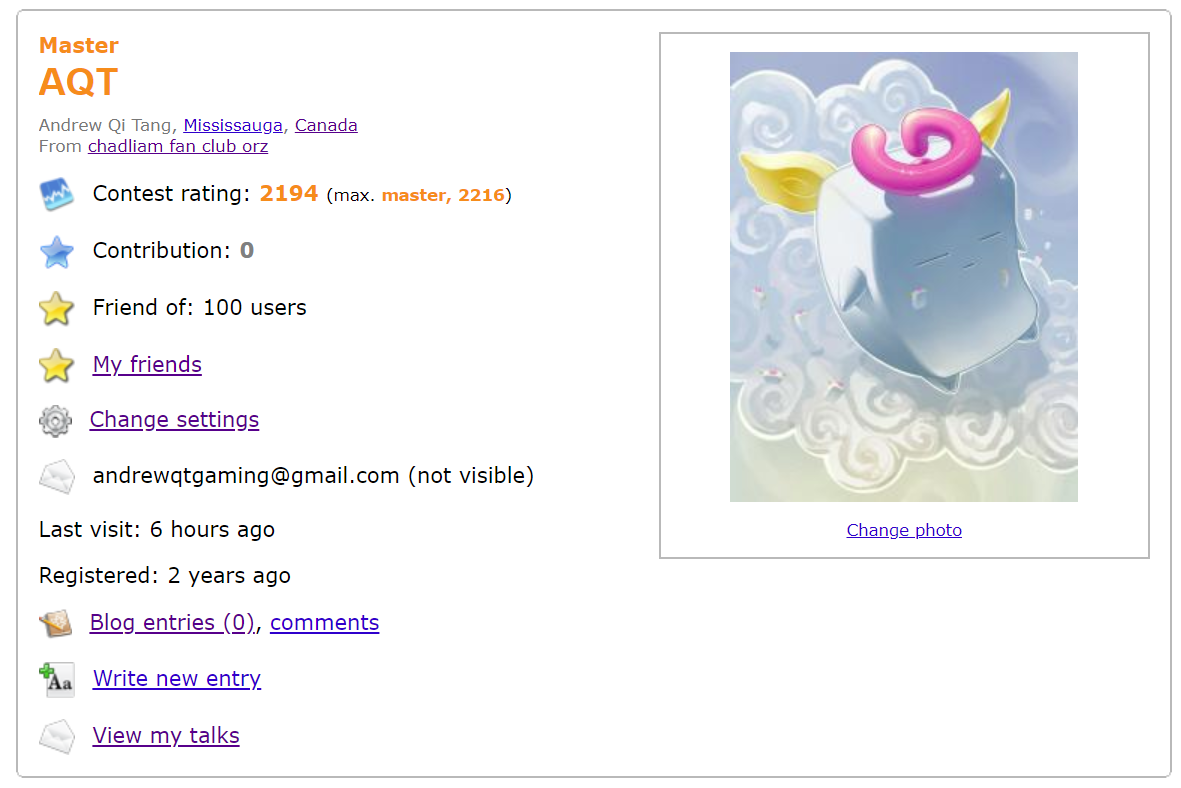This screenshot has width=1181, height=788.
Task: Click the profile avatar picture
Action: coord(904,276)
